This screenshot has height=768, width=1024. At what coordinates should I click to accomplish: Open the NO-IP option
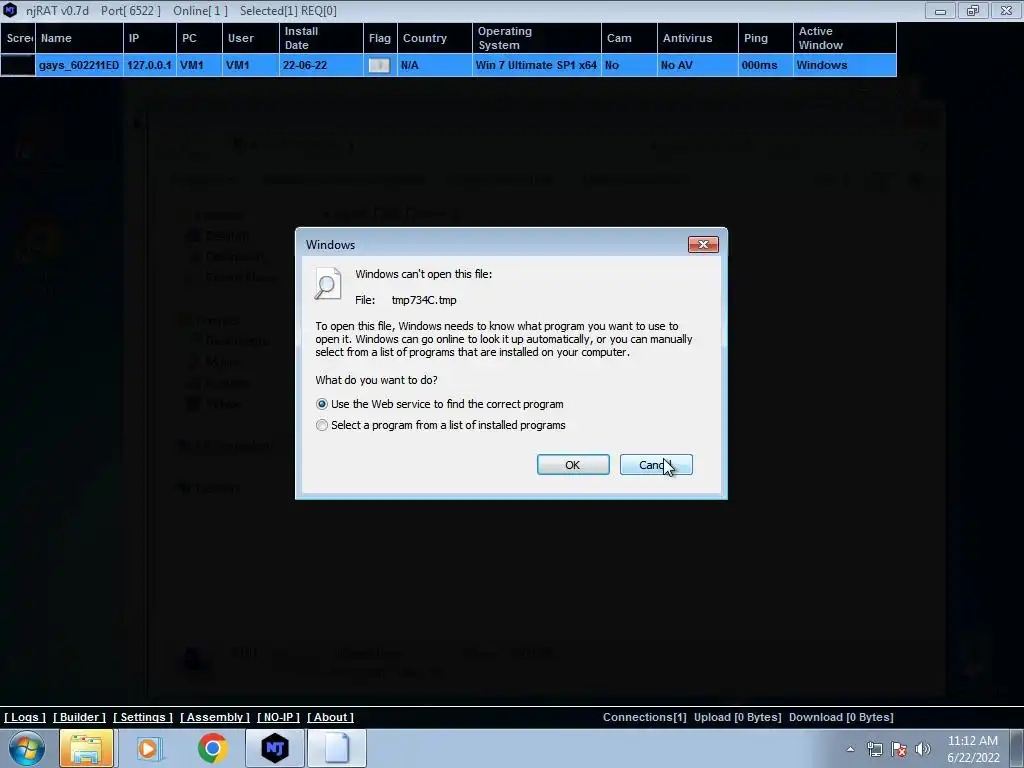click(x=278, y=717)
